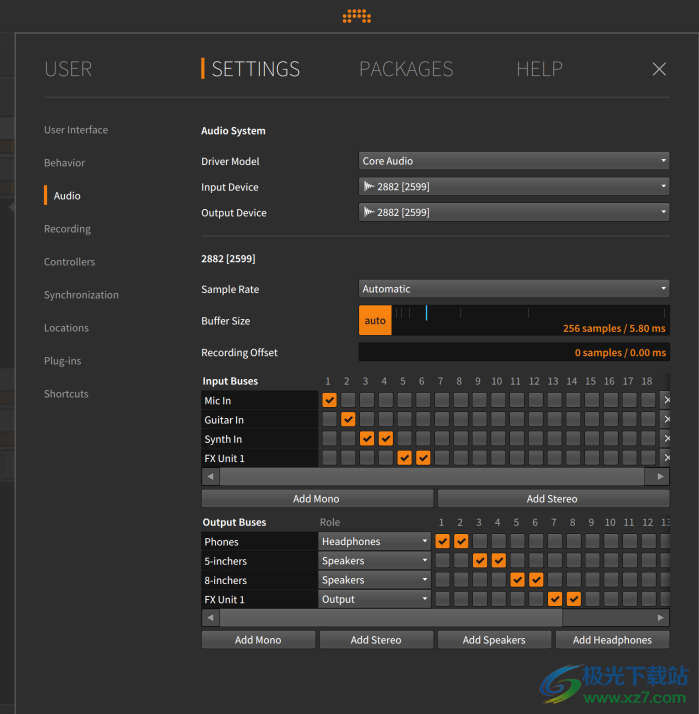The image size is (699, 714).
Task: Uncheck Synth In channel 3
Action: tap(367, 439)
